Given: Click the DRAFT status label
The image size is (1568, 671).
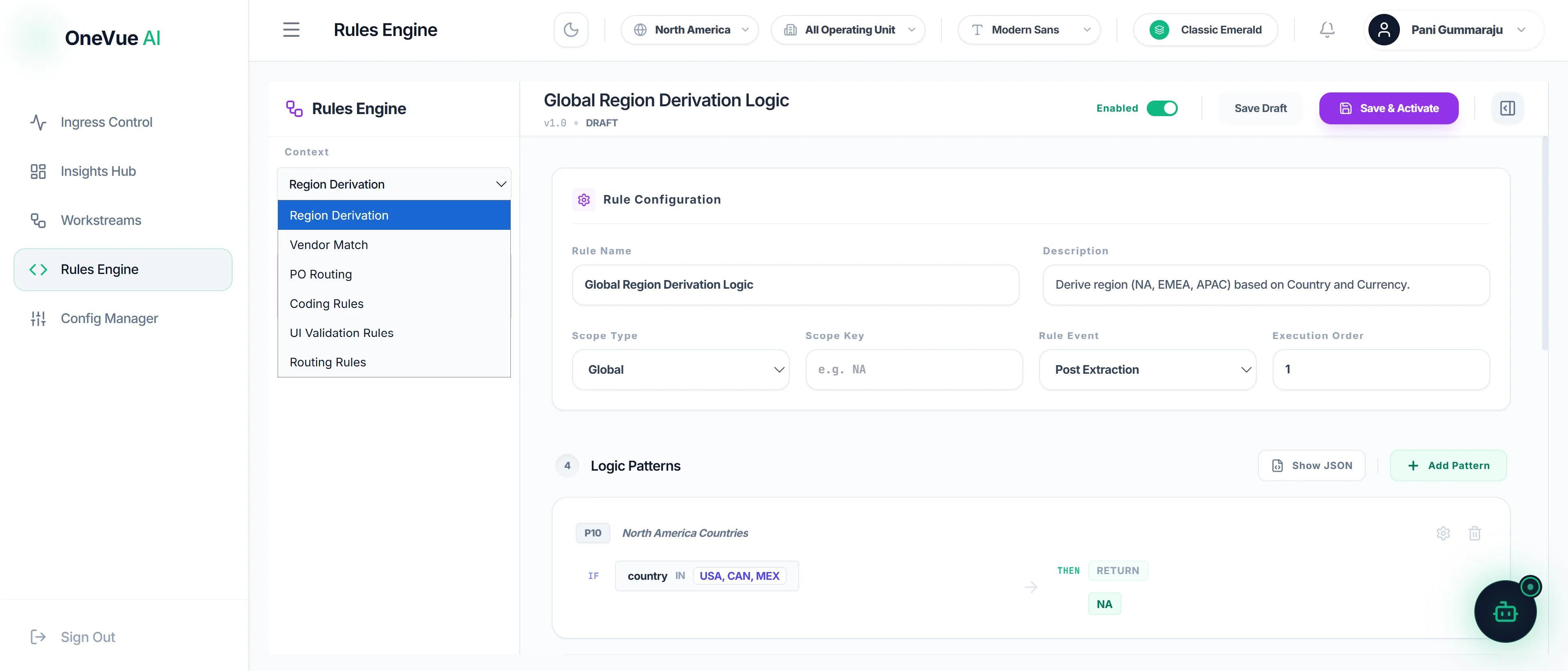Looking at the screenshot, I should pos(601,123).
